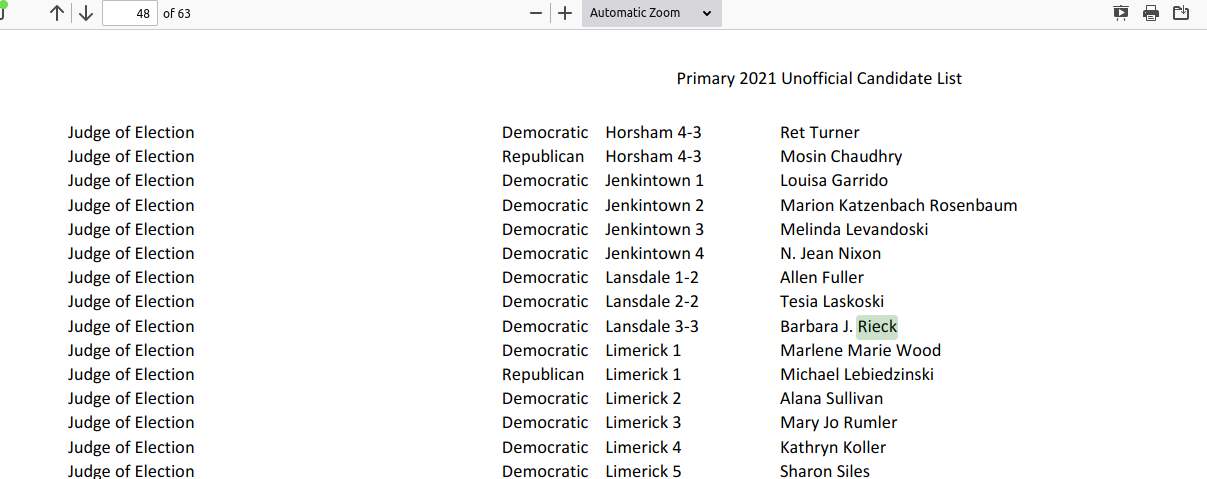The image size is (1207, 479).
Task: Select the candidate name Louisa Garrido
Action: coord(834,181)
